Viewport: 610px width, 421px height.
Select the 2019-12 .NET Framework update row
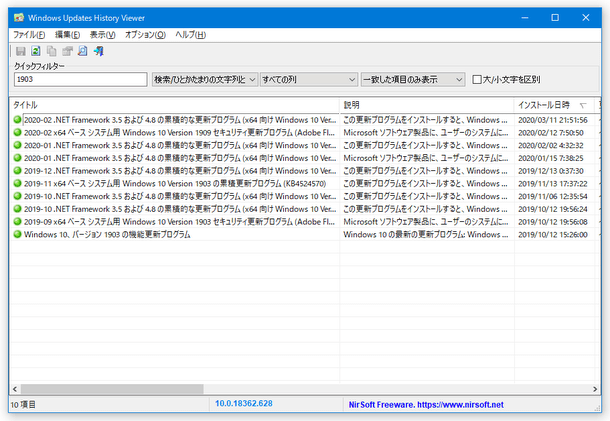[305, 170]
